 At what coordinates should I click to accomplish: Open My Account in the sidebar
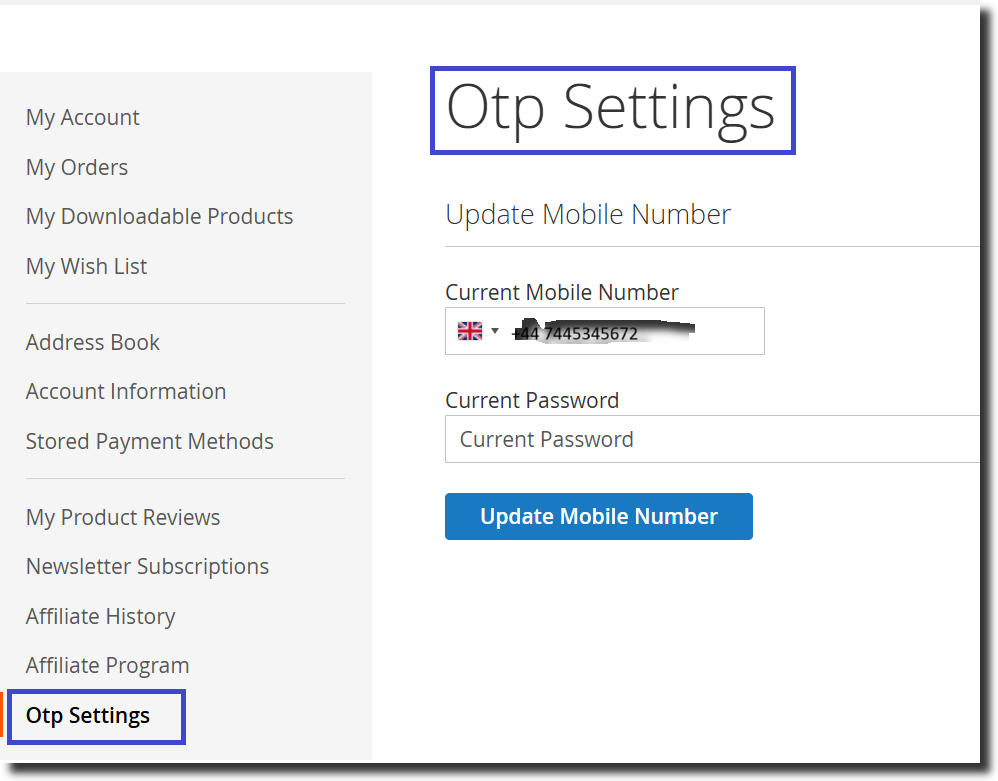coord(83,117)
